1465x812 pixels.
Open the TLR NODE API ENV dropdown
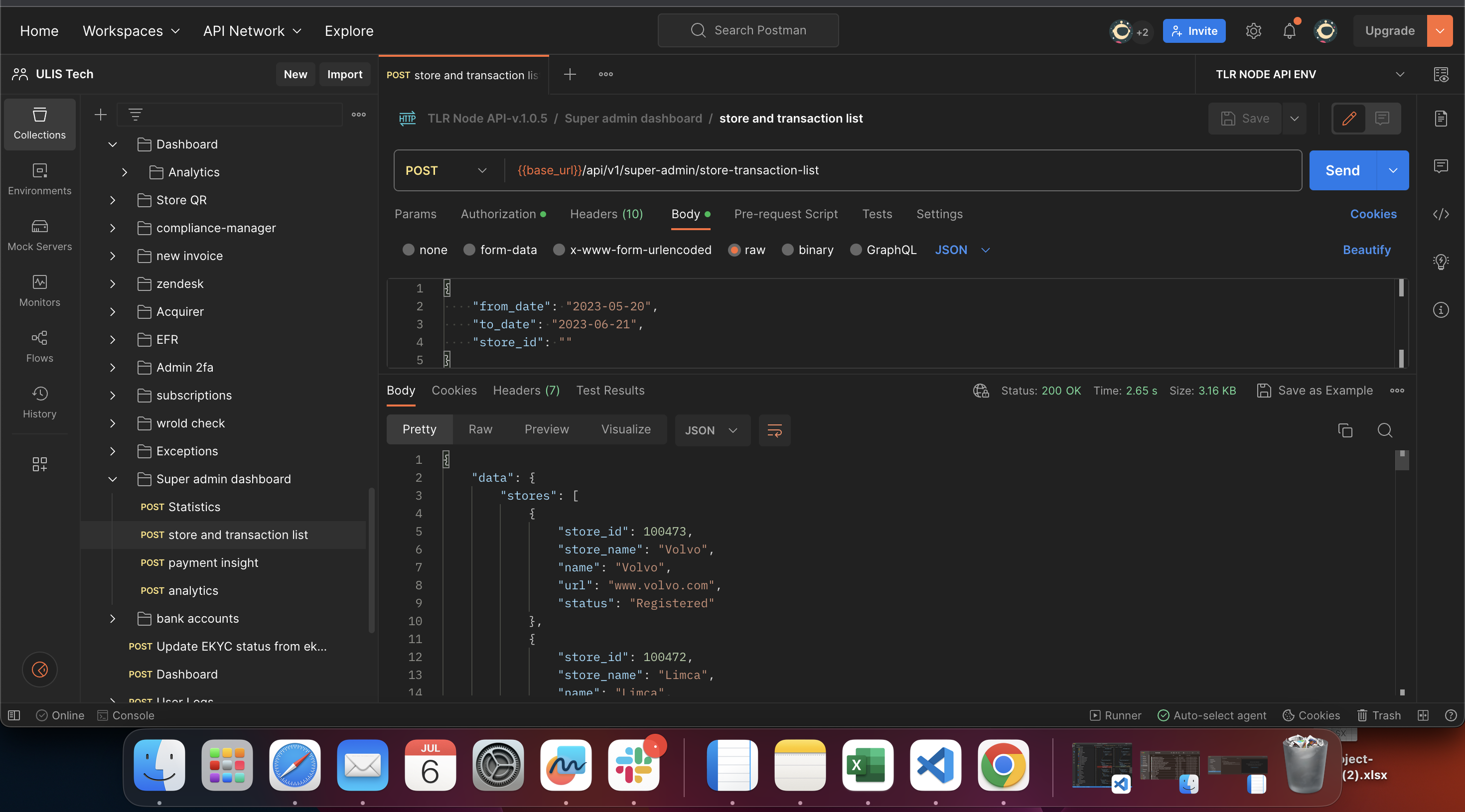[x=1309, y=74]
